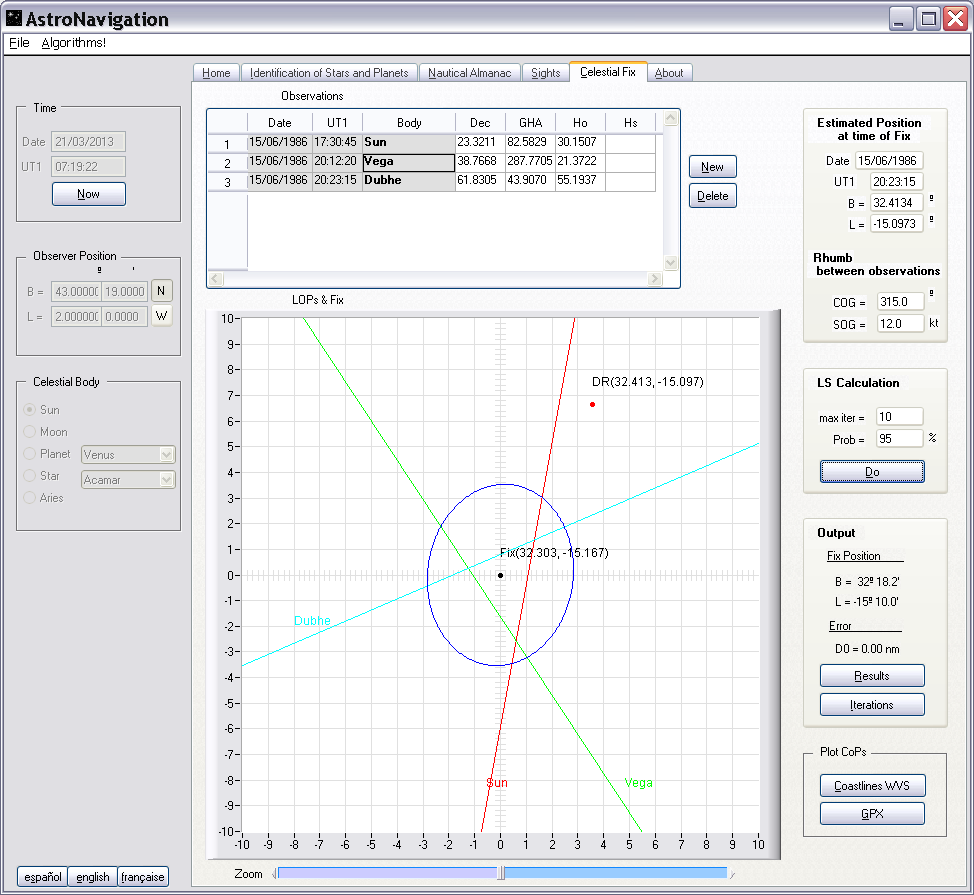Toggle the N latitude hemisphere button

pos(162,291)
